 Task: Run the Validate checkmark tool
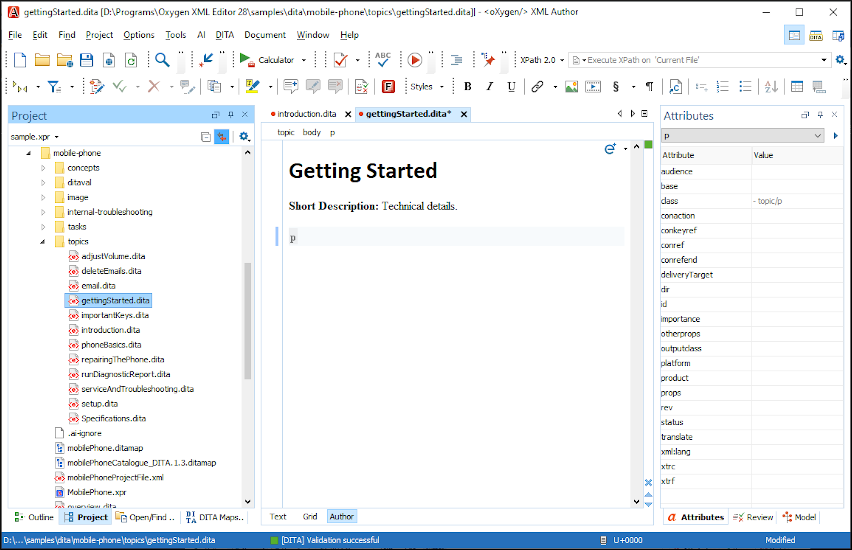(342, 60)
